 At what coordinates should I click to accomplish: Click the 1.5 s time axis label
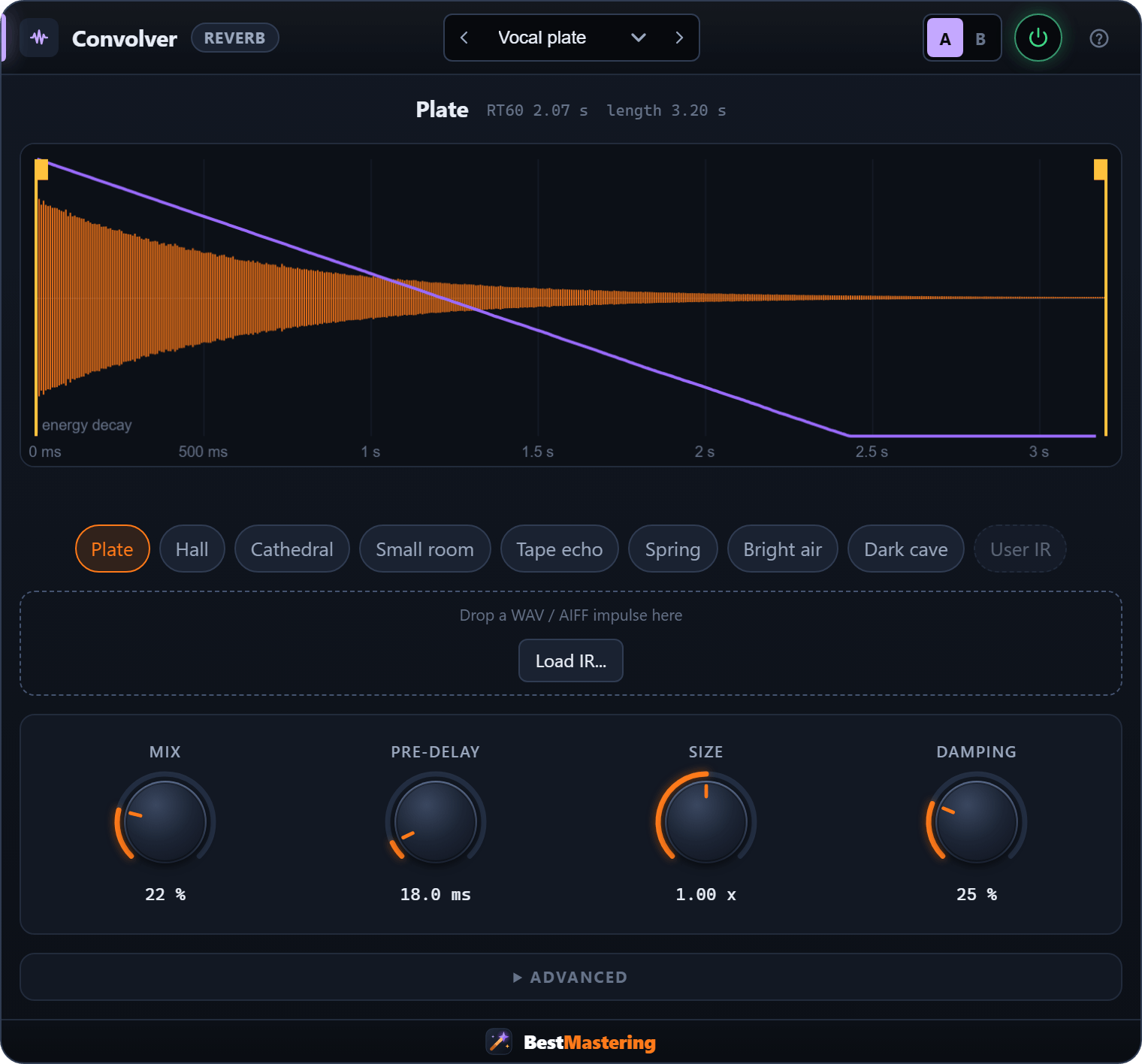tap(538, 452)
